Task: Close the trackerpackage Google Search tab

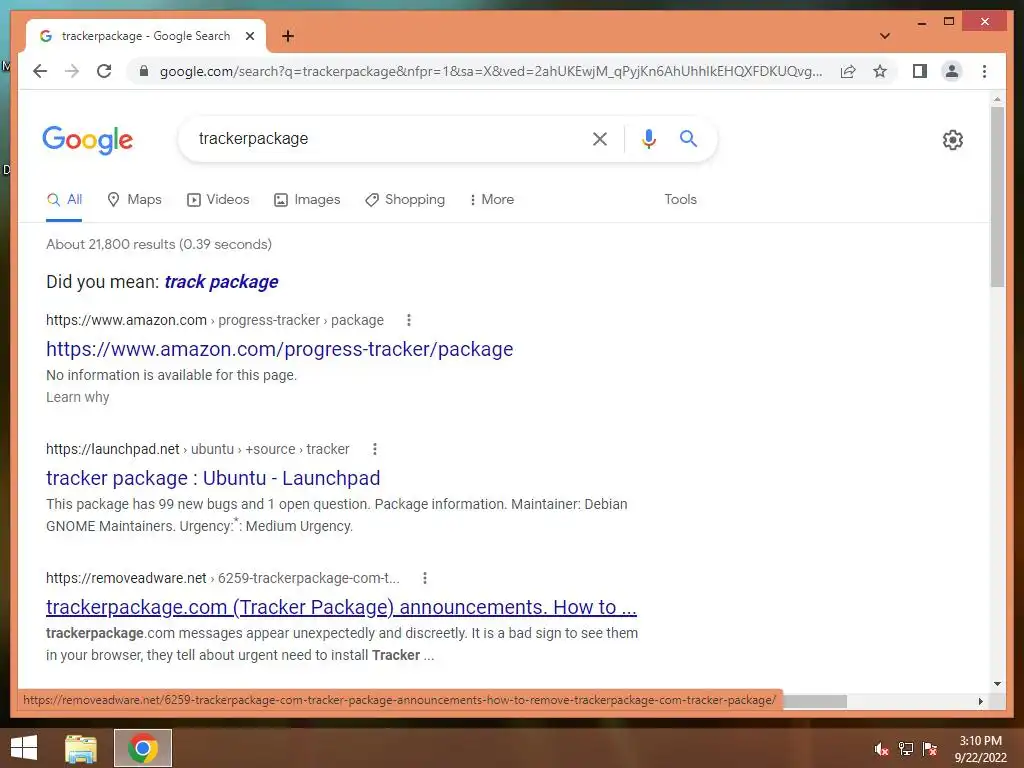Action: tap(249, 36)
